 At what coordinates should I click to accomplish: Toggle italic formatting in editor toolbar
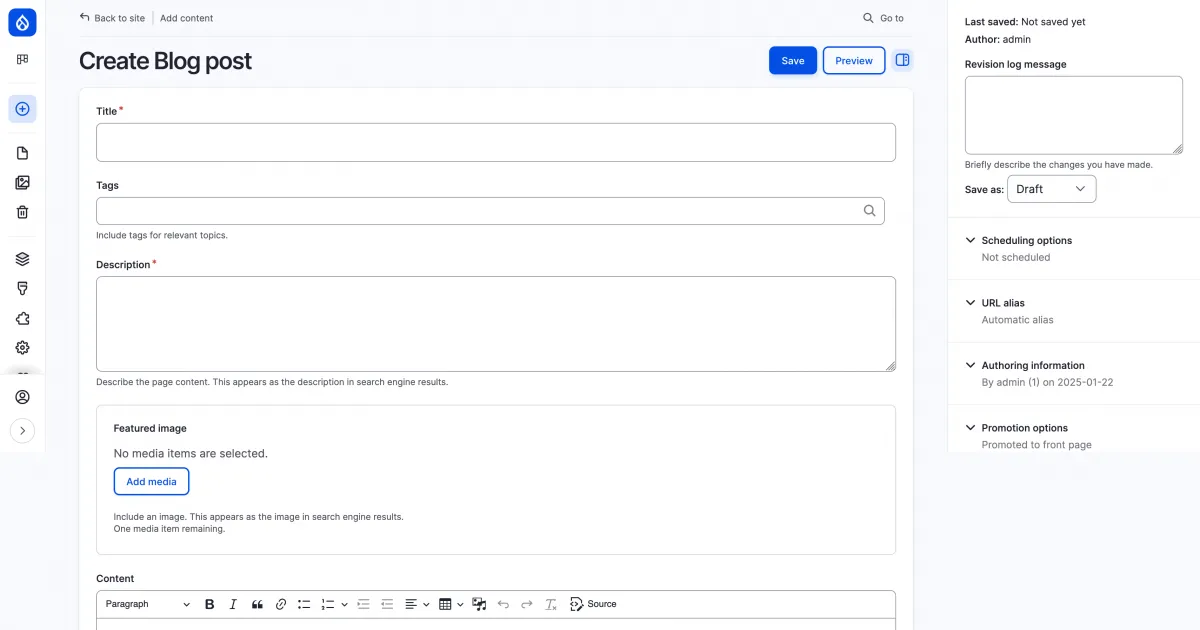[233, 604]
